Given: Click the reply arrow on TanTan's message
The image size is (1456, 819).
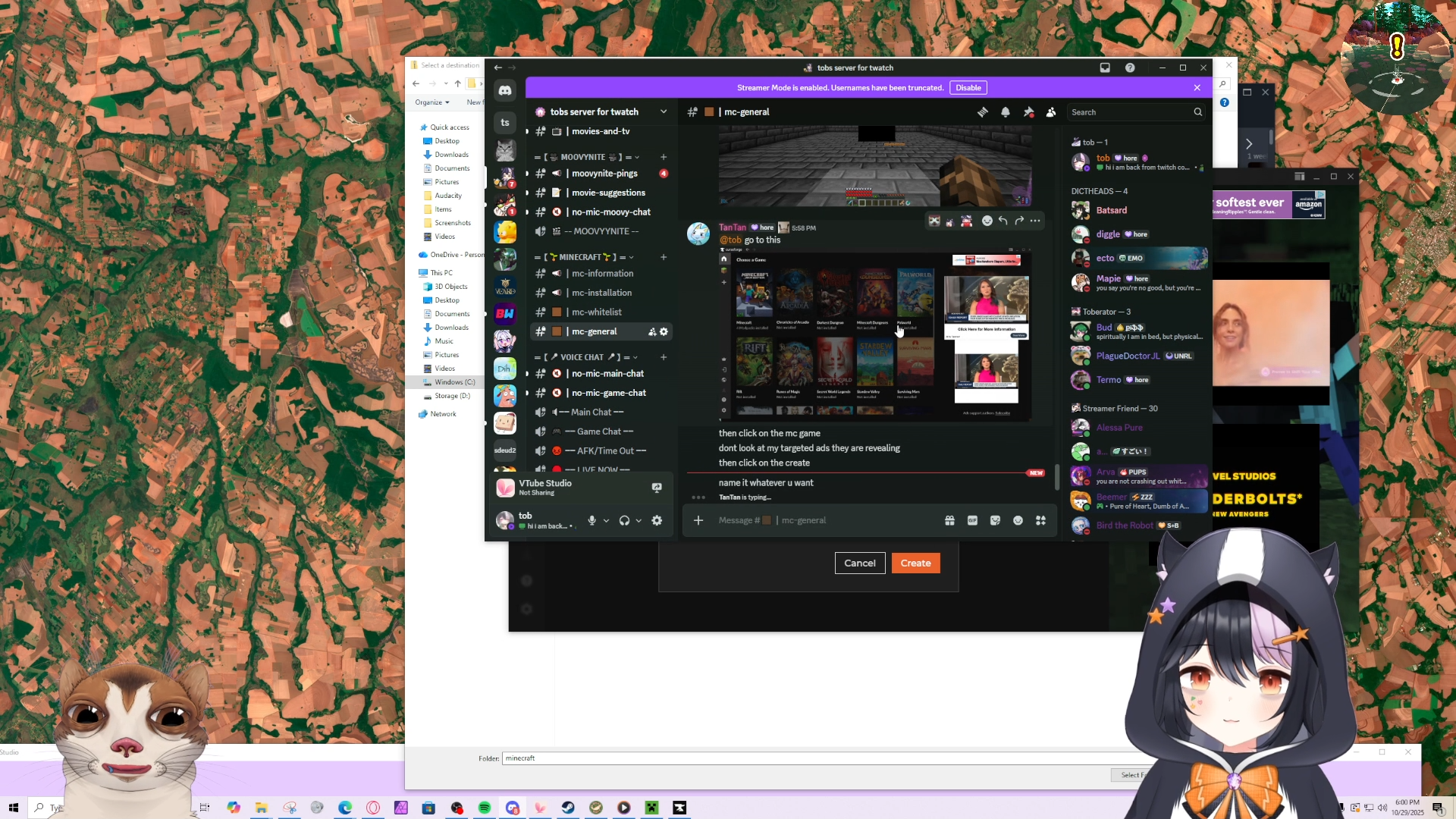Looking at the screenshot, I should 1003,221.
